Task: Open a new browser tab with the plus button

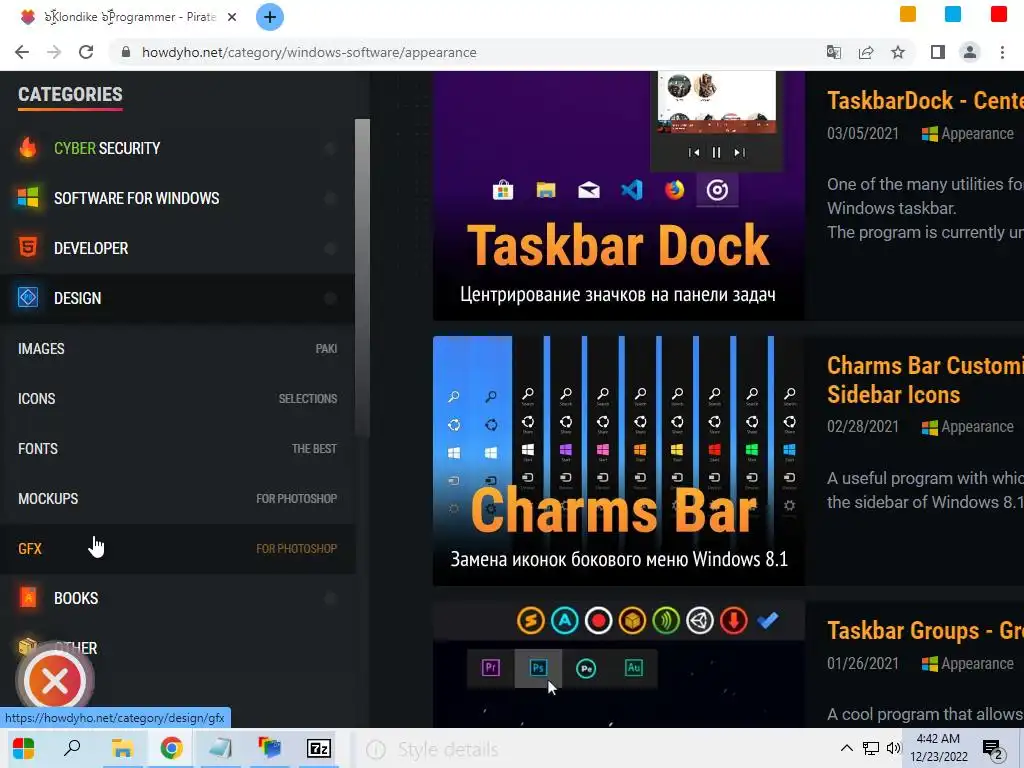Action: pos(270,17)
